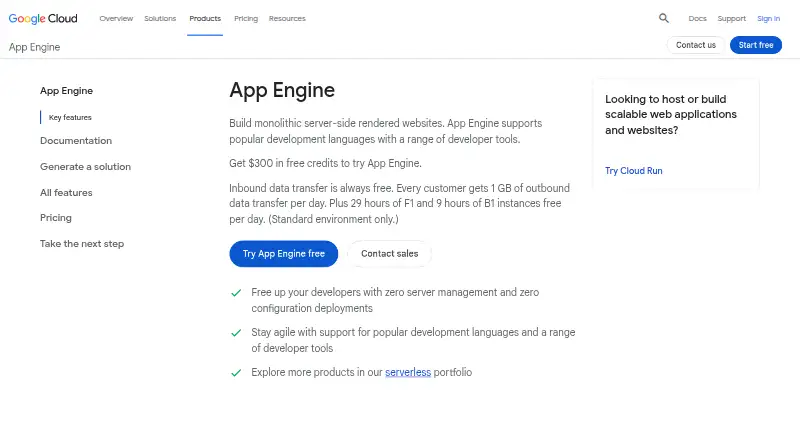The image size is (800, 440).
Task: Open the serverless portfolio link
Action: click(x=408, y=372)
